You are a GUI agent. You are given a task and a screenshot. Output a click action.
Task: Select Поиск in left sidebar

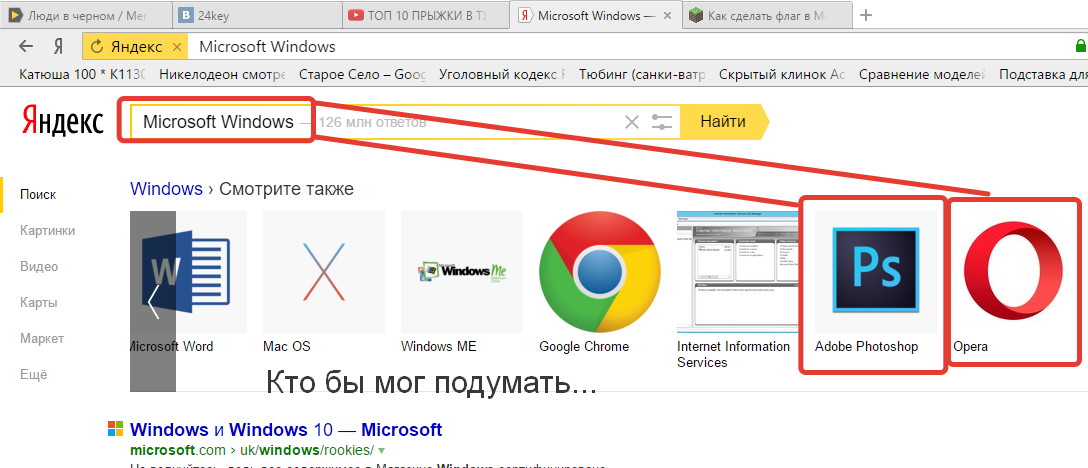coord(38,194)
